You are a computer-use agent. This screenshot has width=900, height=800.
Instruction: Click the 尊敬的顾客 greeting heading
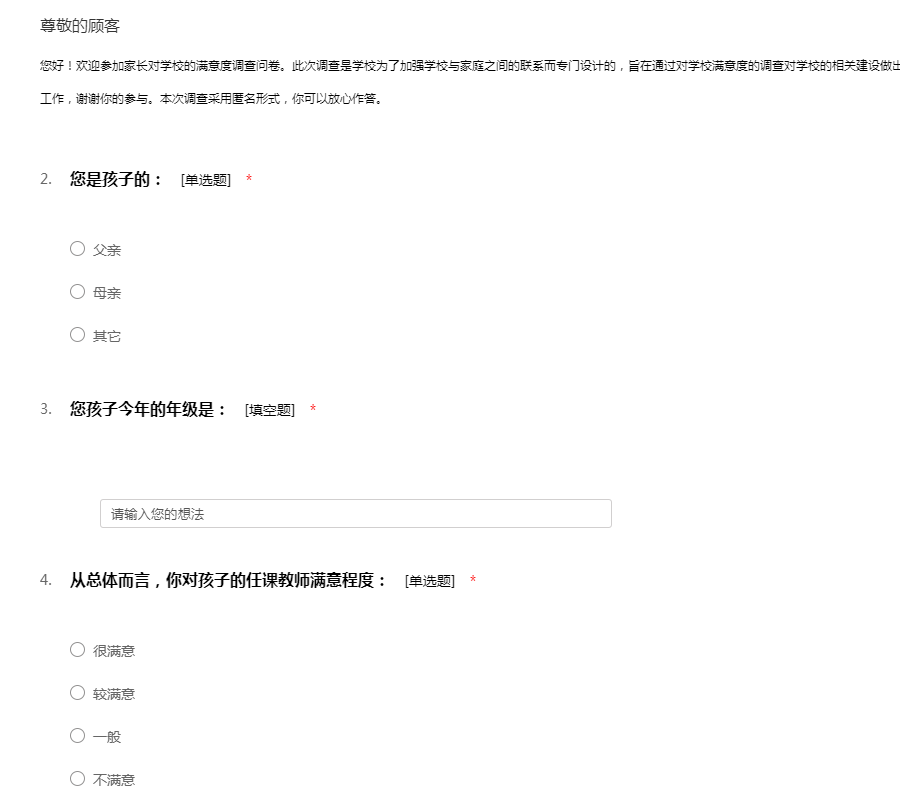pyautogui.click(x=80, y=26)
